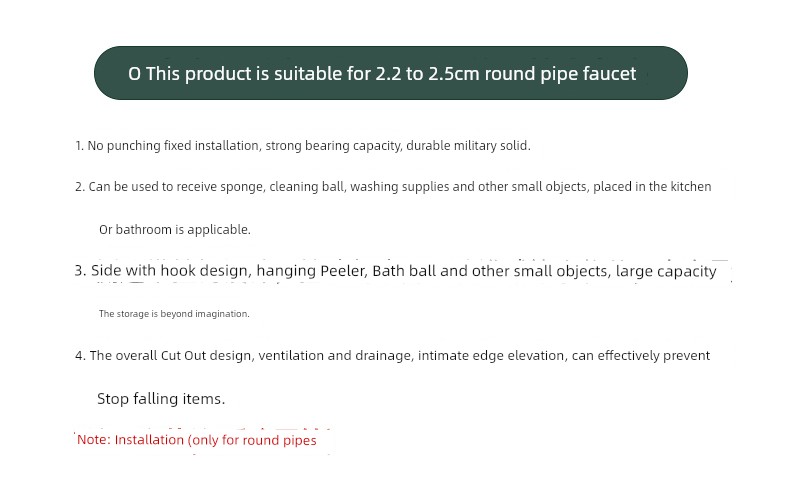Click the green round pipe faucet banner

[390, 73]
